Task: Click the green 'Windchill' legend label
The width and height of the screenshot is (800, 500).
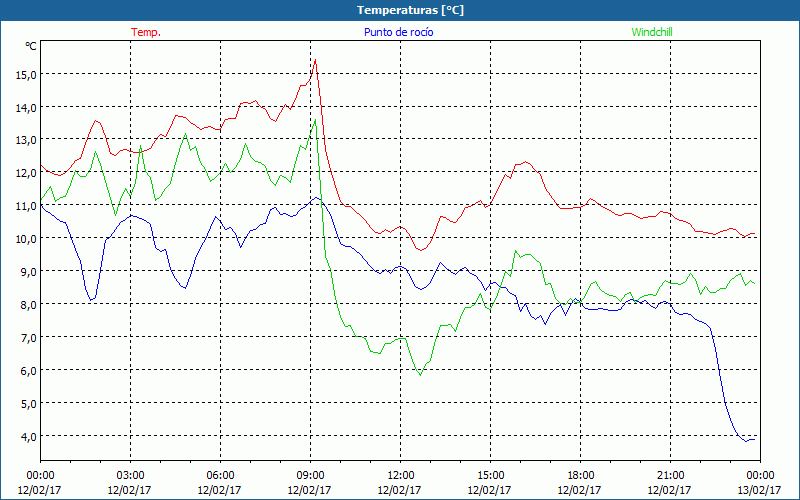Action: point(652,32)
